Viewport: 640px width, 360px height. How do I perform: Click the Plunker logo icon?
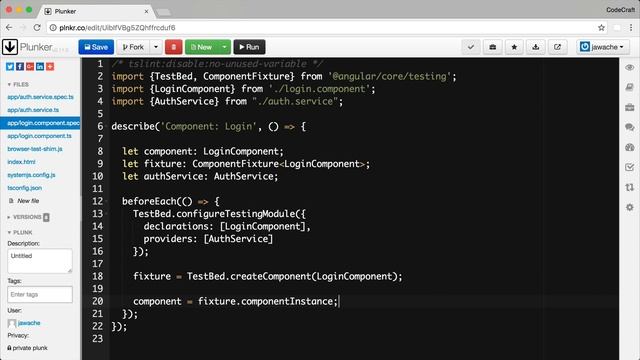pos(10,47)
